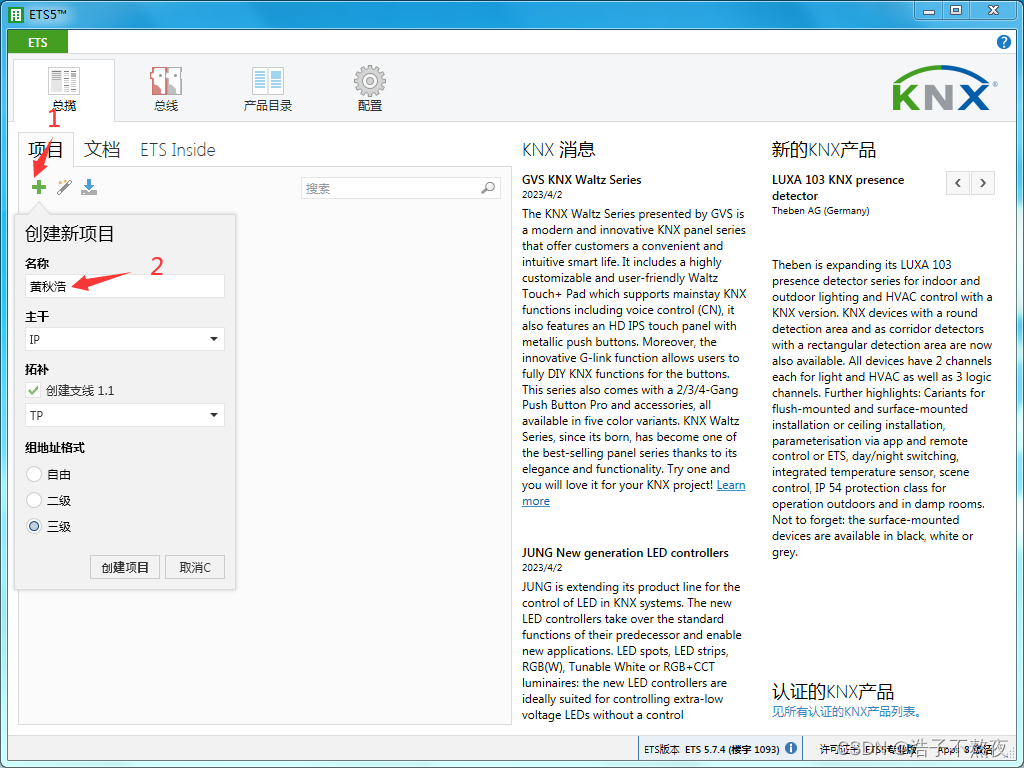Select 二级 group address format

pos(34,500)
